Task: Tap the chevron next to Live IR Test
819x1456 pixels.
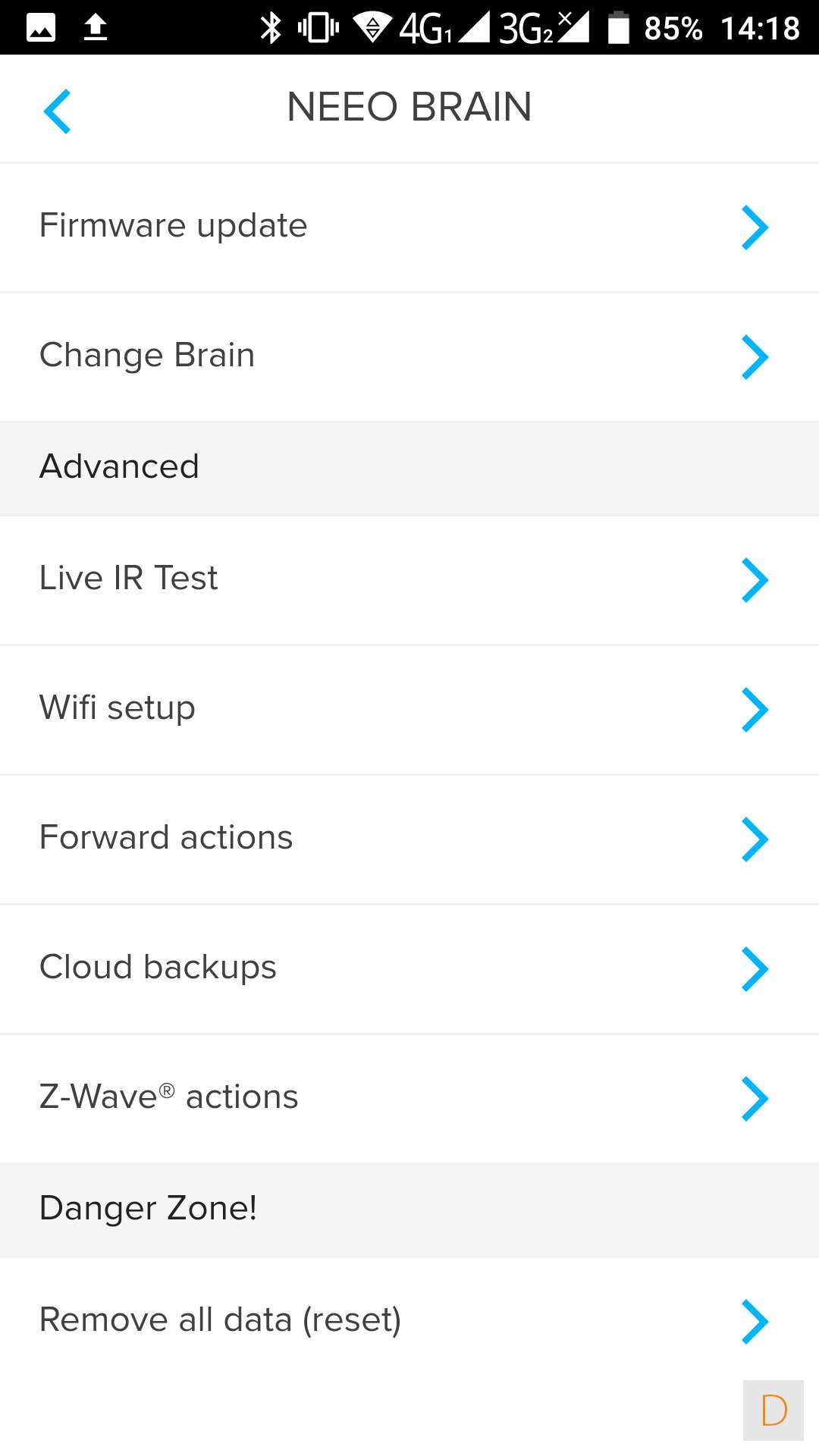Action: tap(755, 580)
